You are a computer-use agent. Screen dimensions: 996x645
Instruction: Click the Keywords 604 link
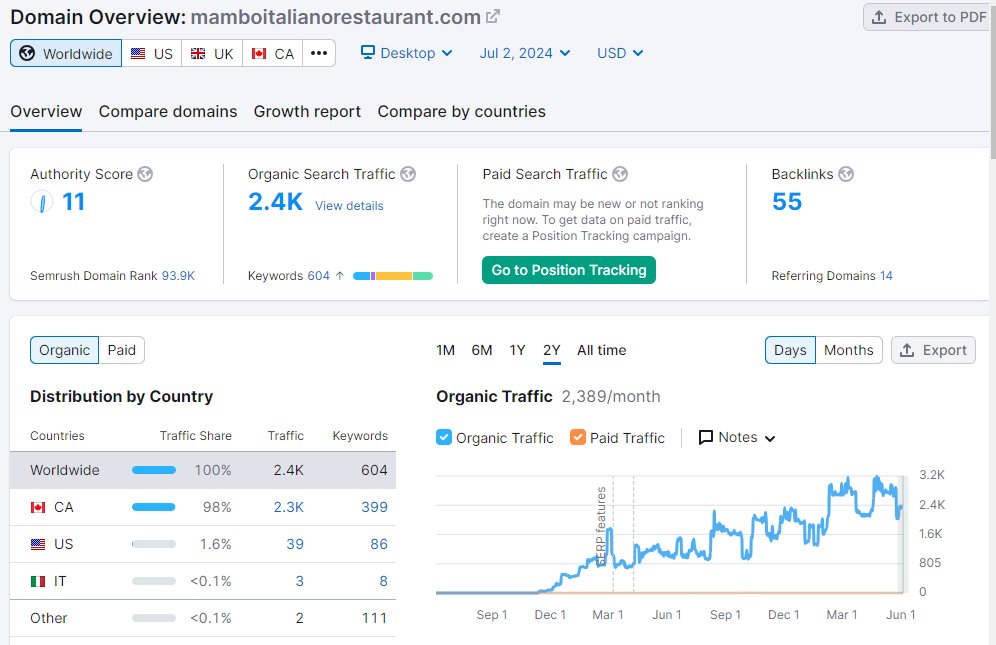coord(318,276)
